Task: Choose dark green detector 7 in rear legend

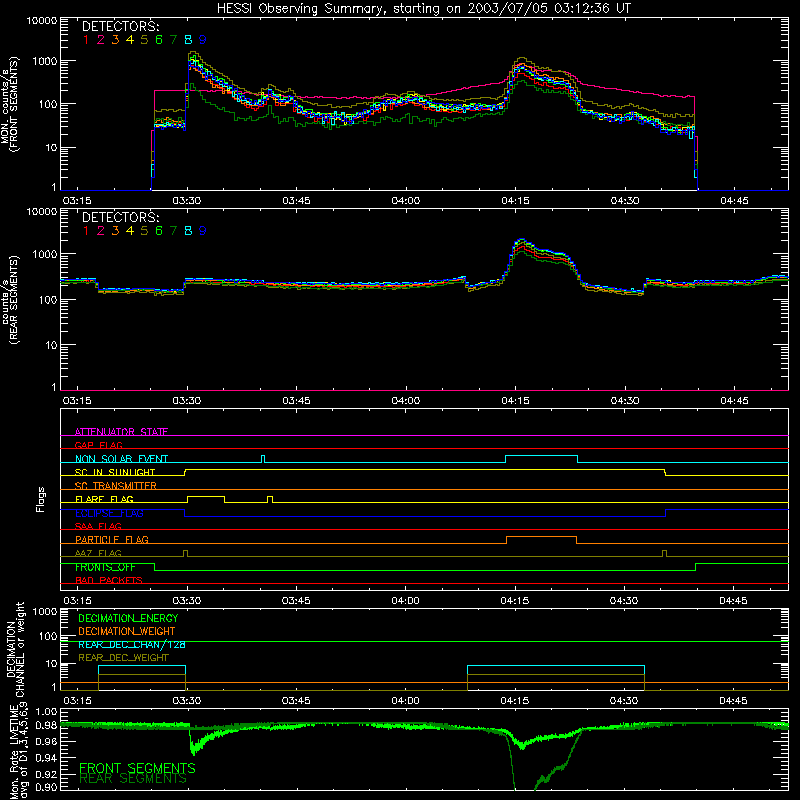Action: click(x=173, y=231)
